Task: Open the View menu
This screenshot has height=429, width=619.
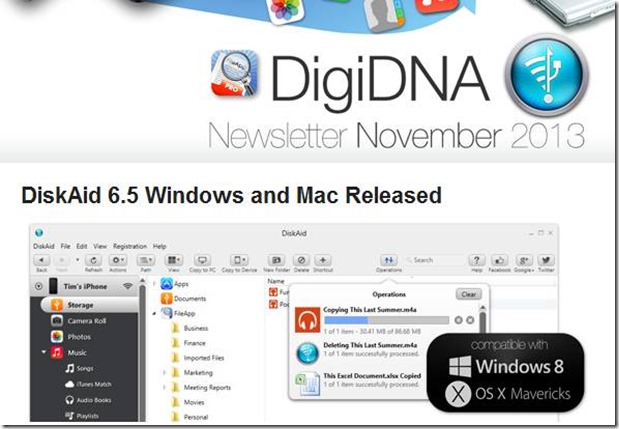Action: [x=100, y=246]
